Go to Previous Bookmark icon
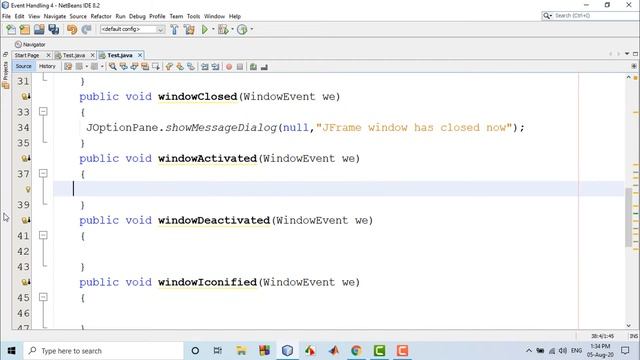This screenshot has width=640, height=360. coord(169,67)
